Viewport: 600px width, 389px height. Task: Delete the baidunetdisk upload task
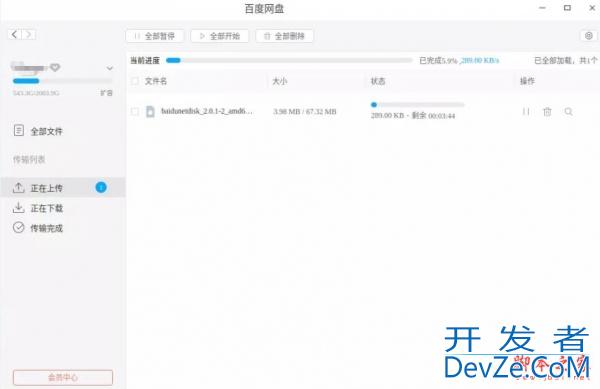pyautogui.click(x=547, y=112)
